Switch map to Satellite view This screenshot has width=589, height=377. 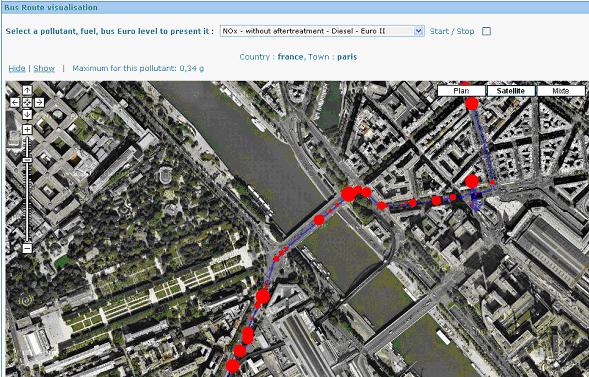click(510, 91)
